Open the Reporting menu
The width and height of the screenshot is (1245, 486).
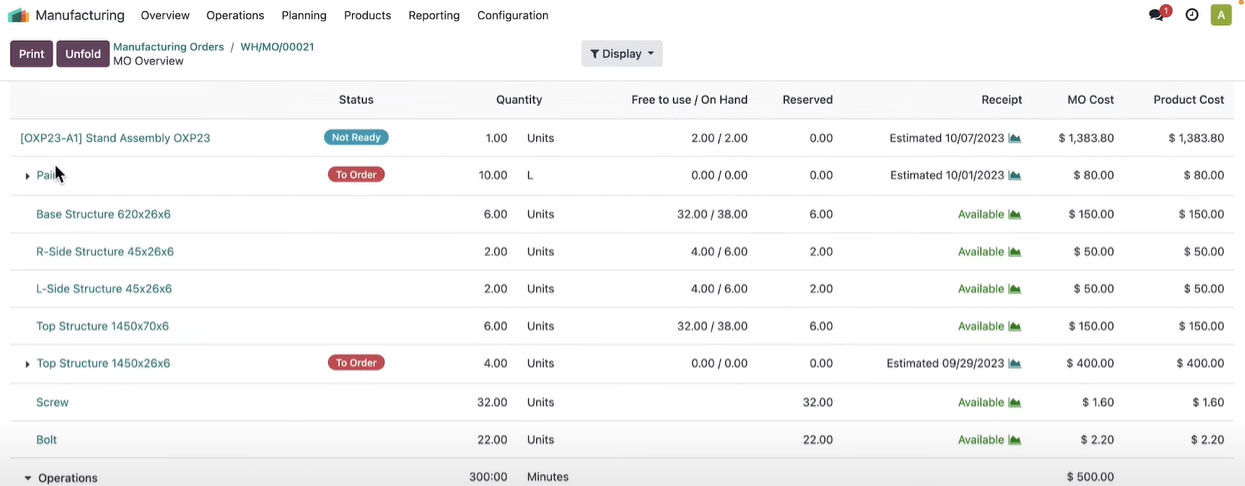coord(434,15)
